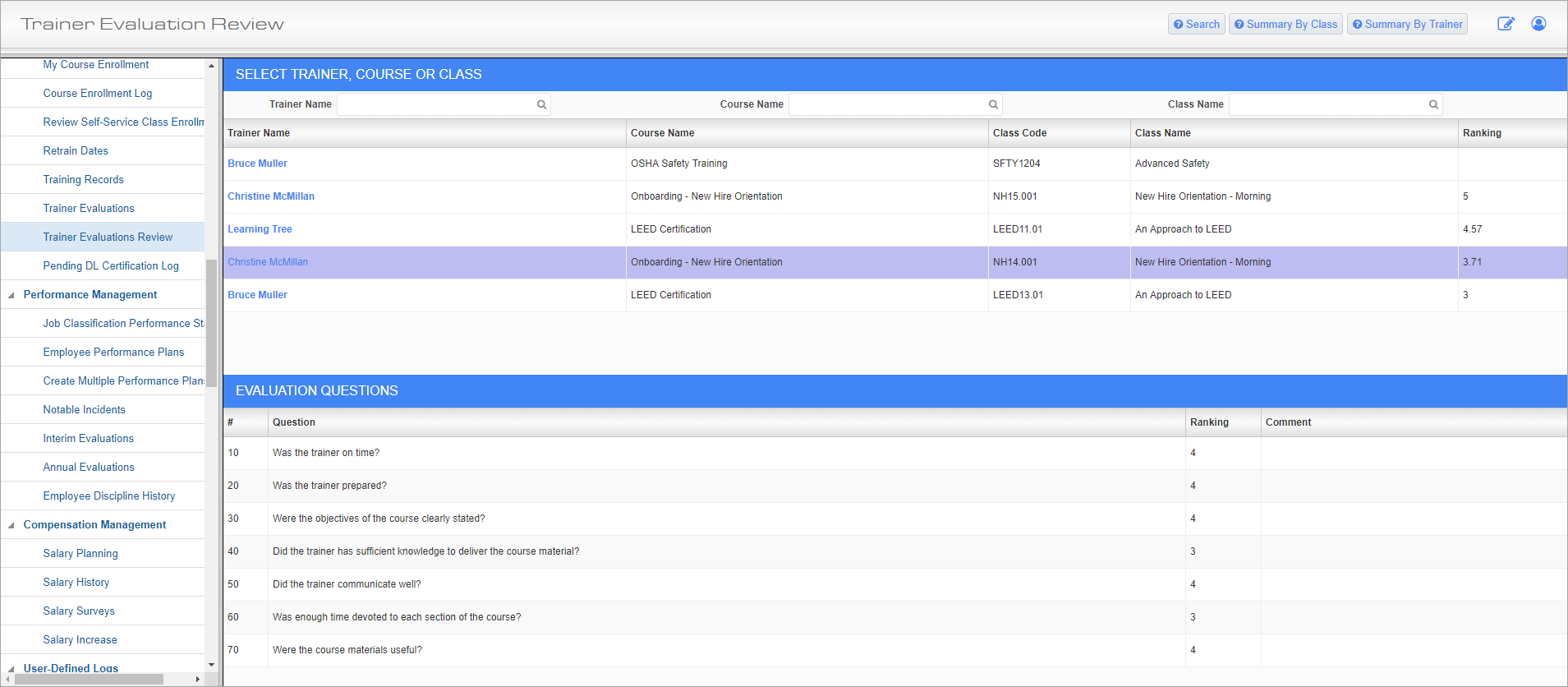Click the Trainer Name search magnifier icon
Viewport: 1568px width, 687px height.
tap(541, 104)
